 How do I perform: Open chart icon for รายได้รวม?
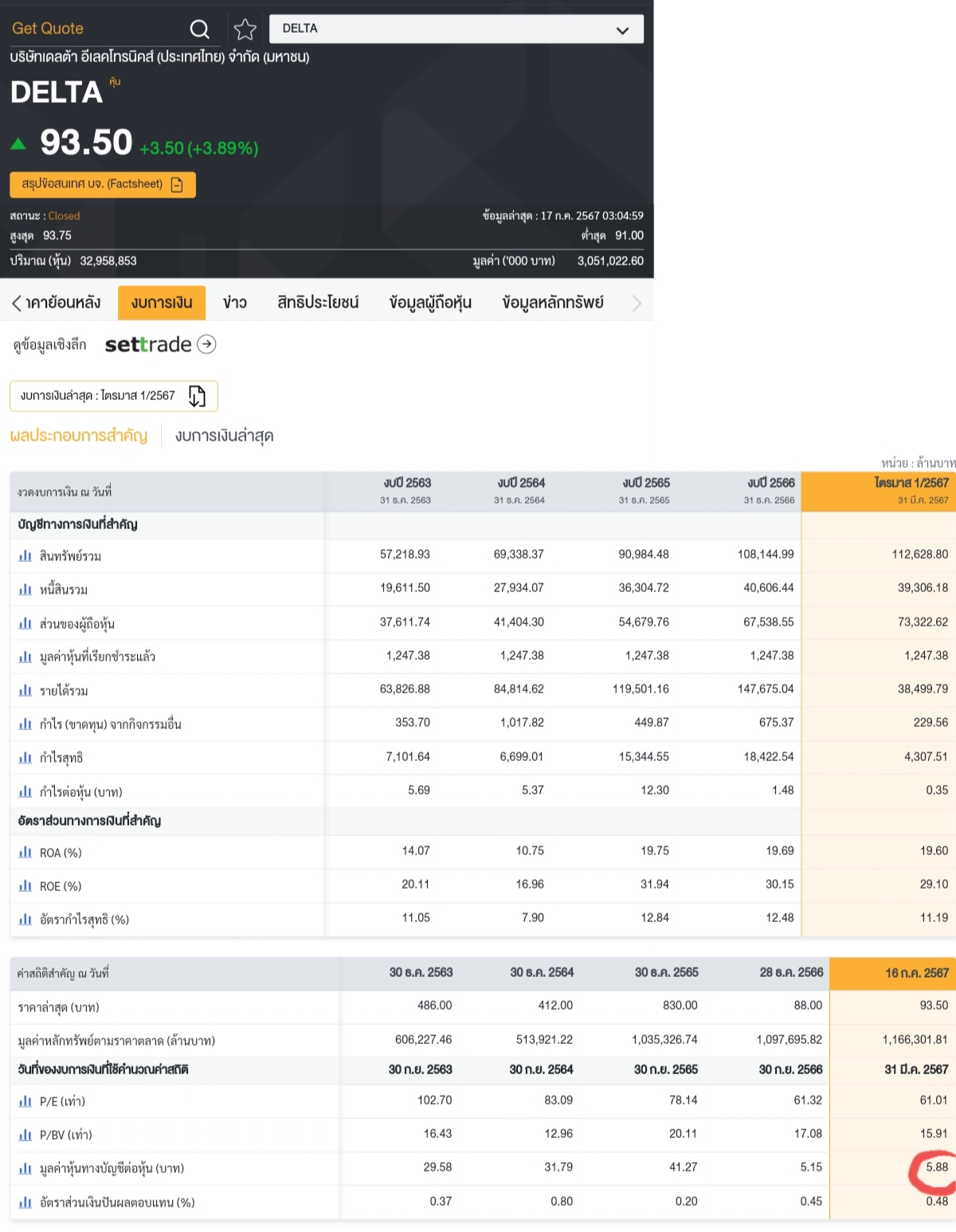tap(25, 690)
